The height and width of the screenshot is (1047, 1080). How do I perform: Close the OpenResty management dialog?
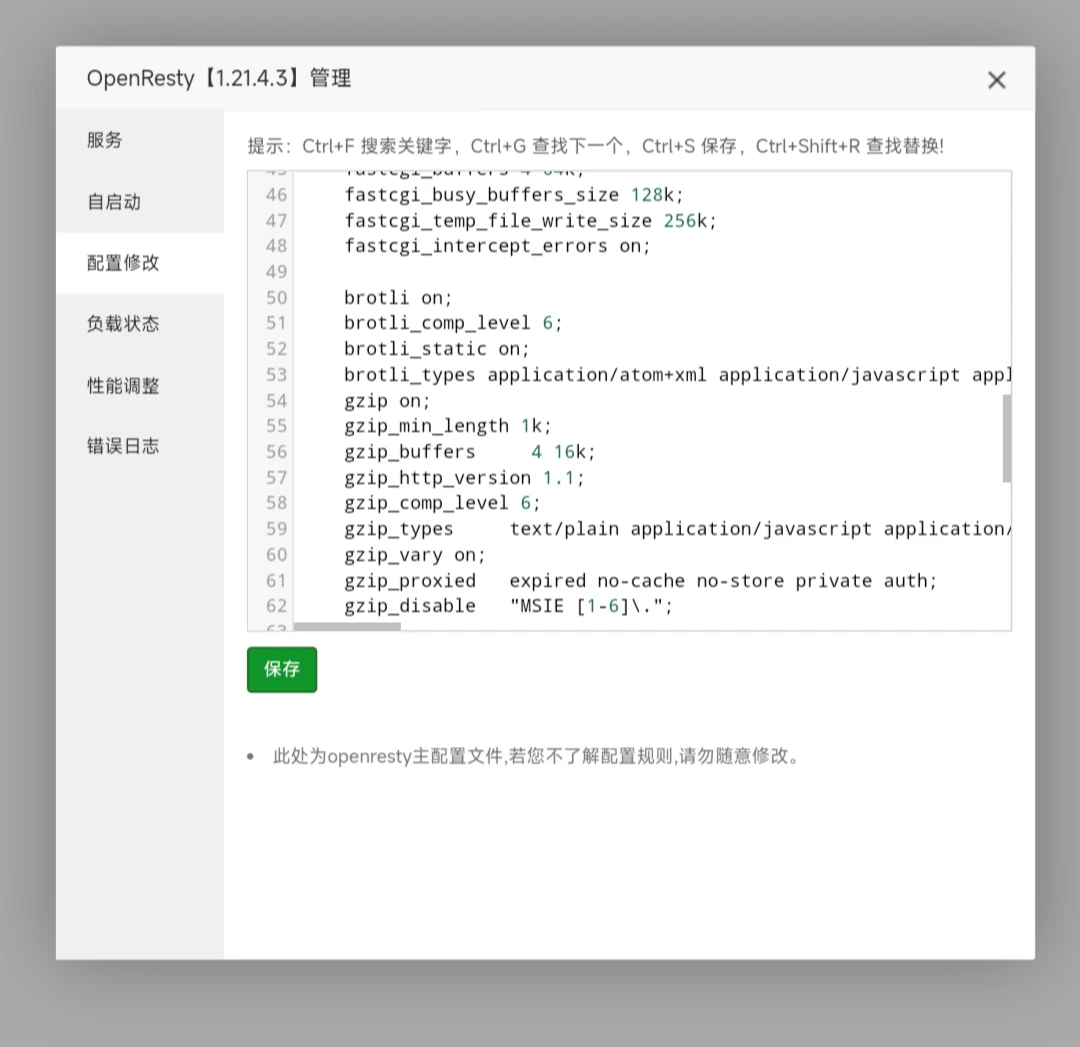click(x=996, y=80)
